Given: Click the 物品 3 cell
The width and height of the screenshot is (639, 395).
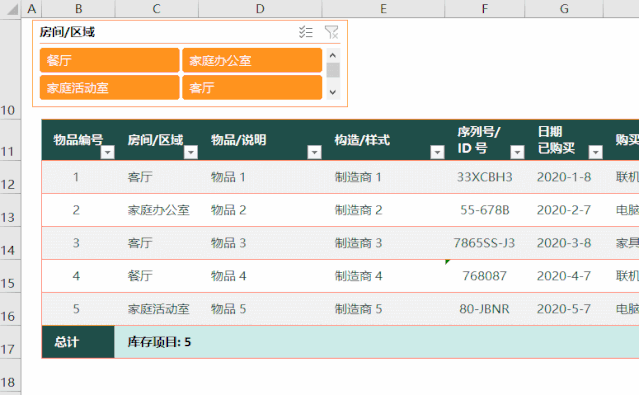Looking at the screenshot, I should [260, 243].
